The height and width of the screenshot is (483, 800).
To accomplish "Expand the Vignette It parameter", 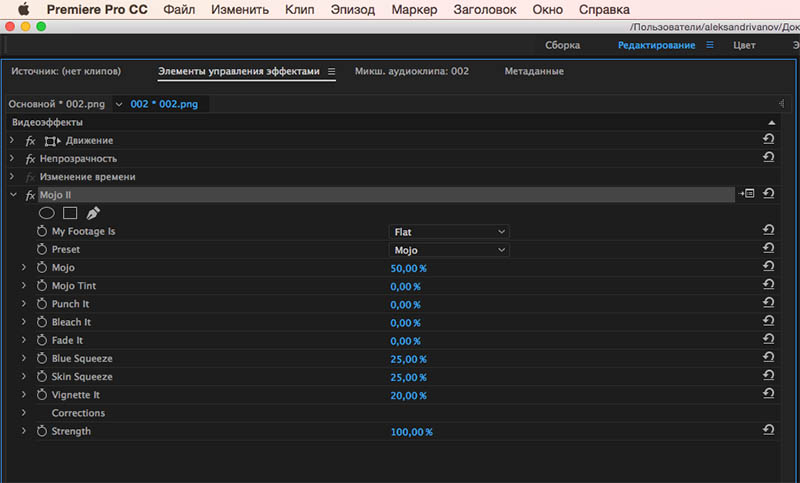I will [23, 394].
